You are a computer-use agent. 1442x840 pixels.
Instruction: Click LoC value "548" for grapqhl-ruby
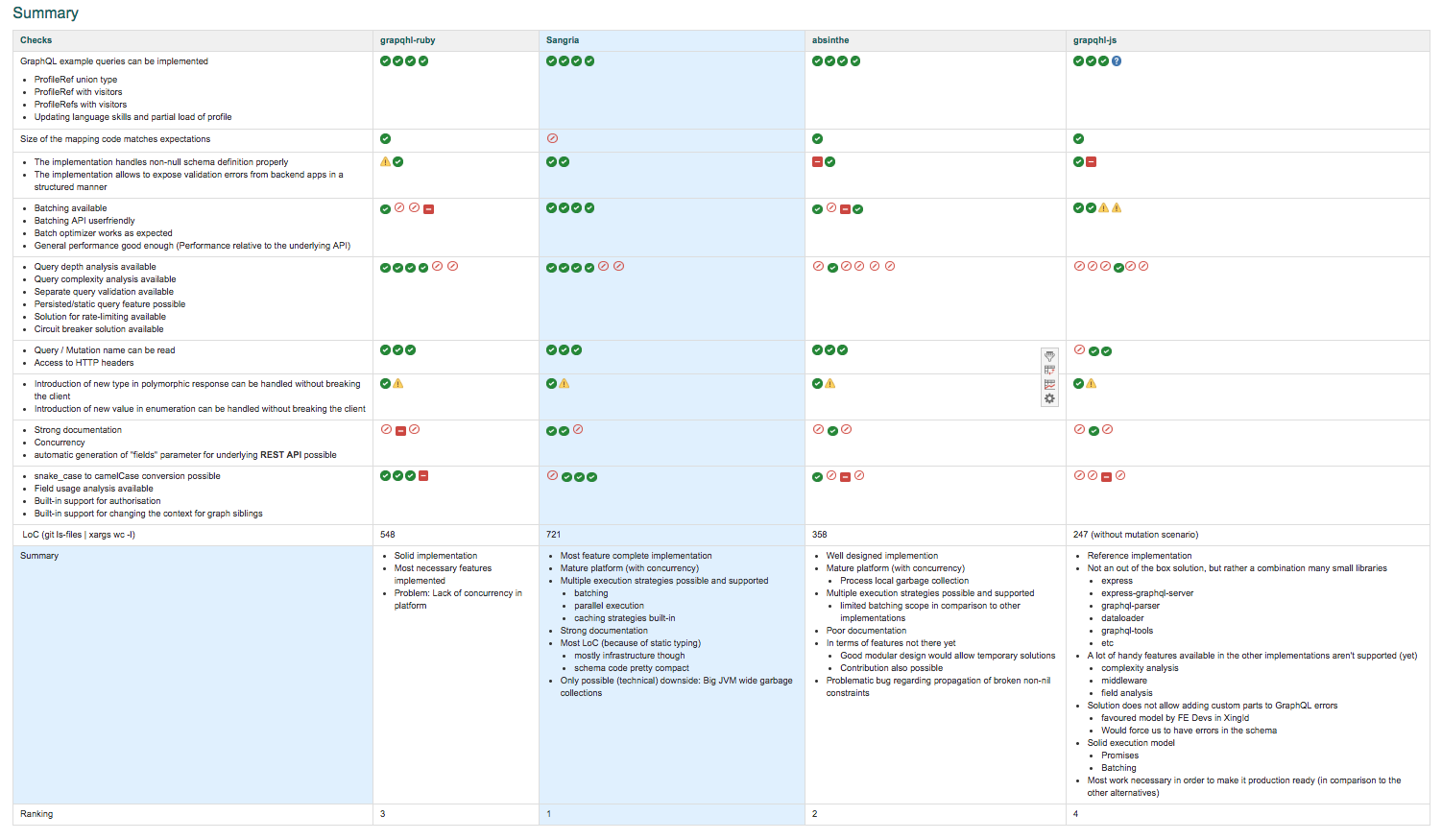coord(387,535)
